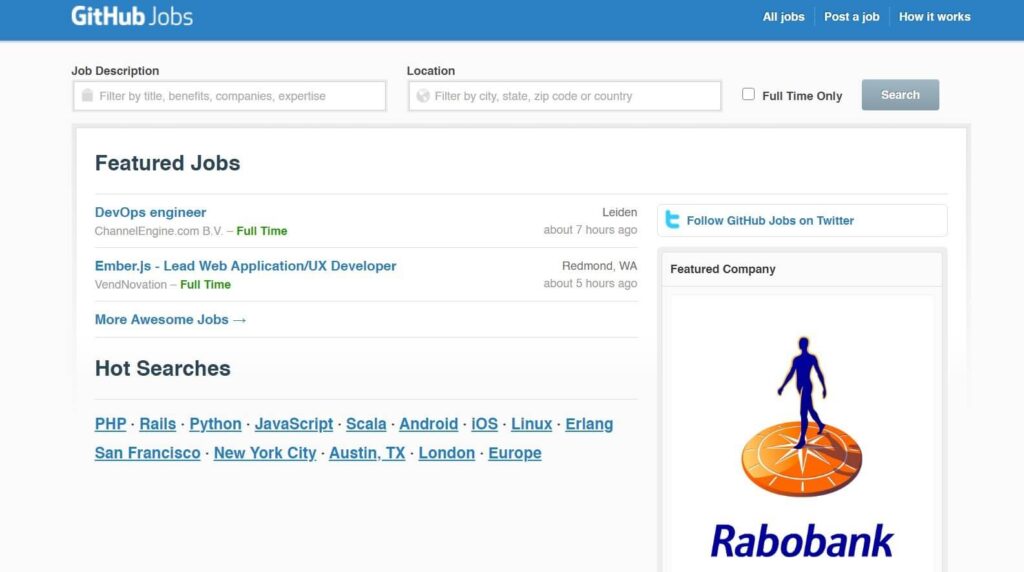This screenshot has width=1024, height=572.
Task: Browse jobs in Austin, TX
Action: tap(367, 453)
